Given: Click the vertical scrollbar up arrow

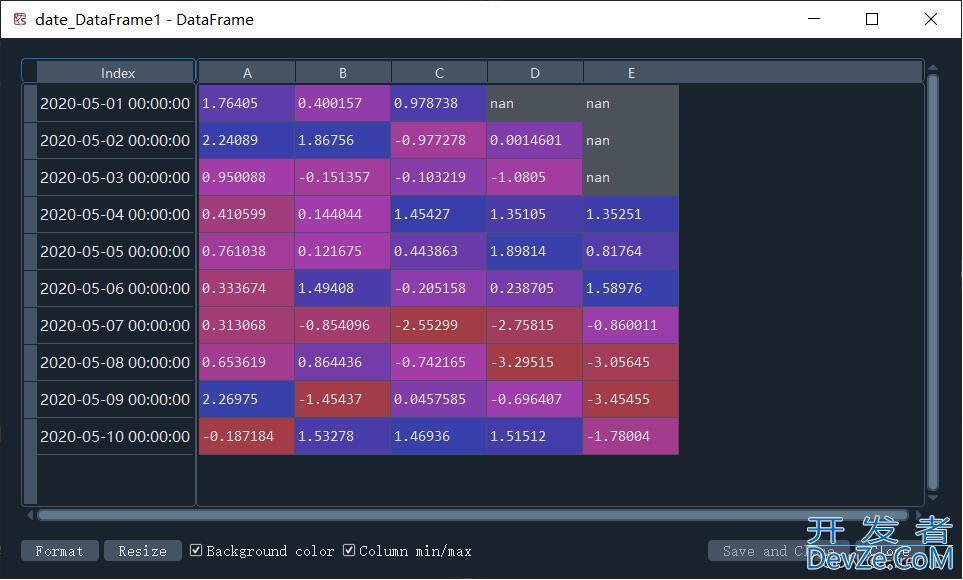Looking at the screenshot, I should (x=932, y=69).
